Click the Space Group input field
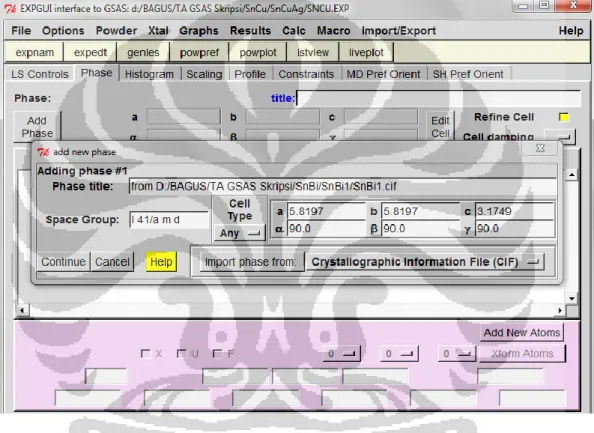This screenshot has height=433, width=594. coord(169,220)
